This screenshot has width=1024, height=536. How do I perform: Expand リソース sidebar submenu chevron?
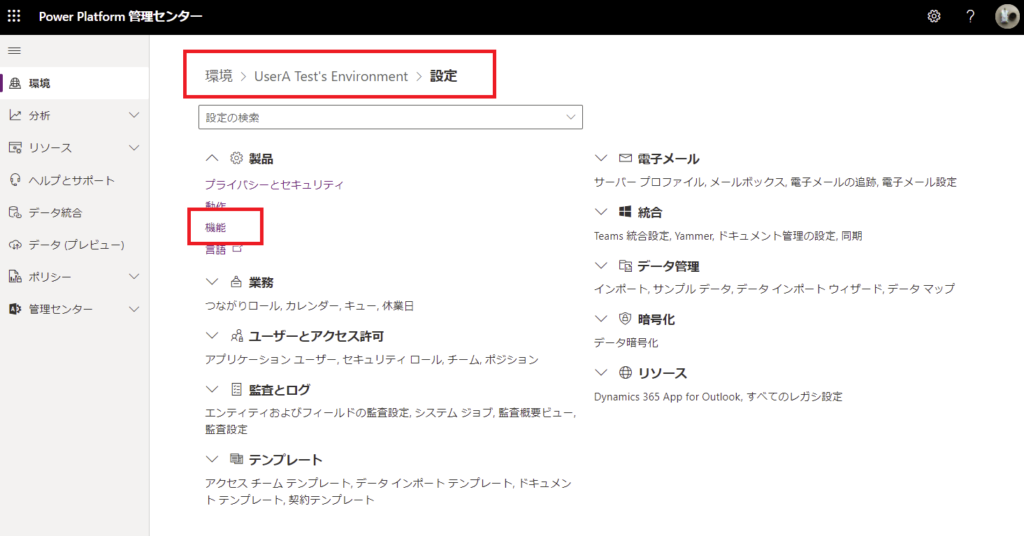coord(134,148)
